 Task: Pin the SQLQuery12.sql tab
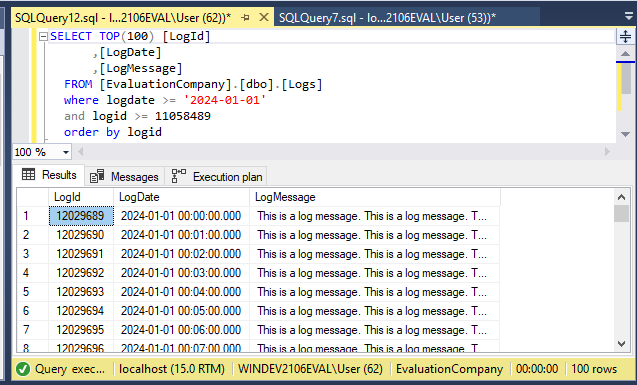(245, 17)
